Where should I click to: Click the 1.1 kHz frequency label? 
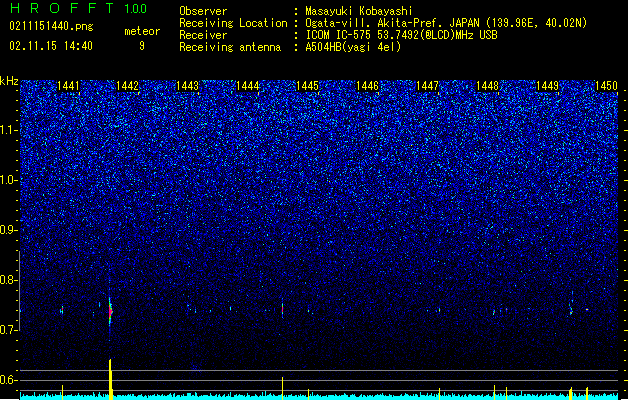(9, 130)
